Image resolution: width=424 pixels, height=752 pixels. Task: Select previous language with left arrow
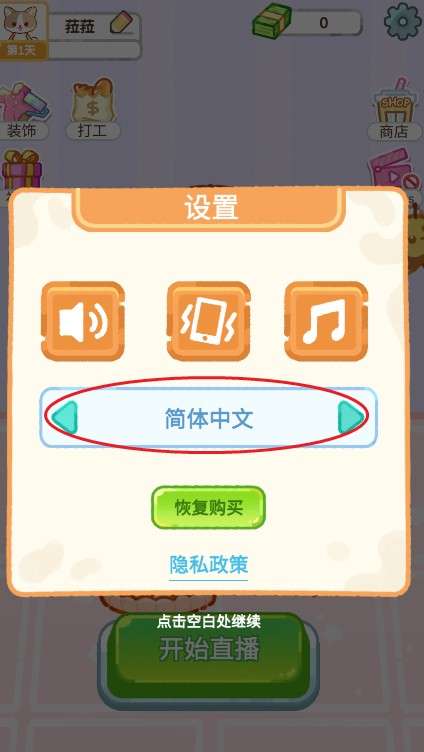64,418
